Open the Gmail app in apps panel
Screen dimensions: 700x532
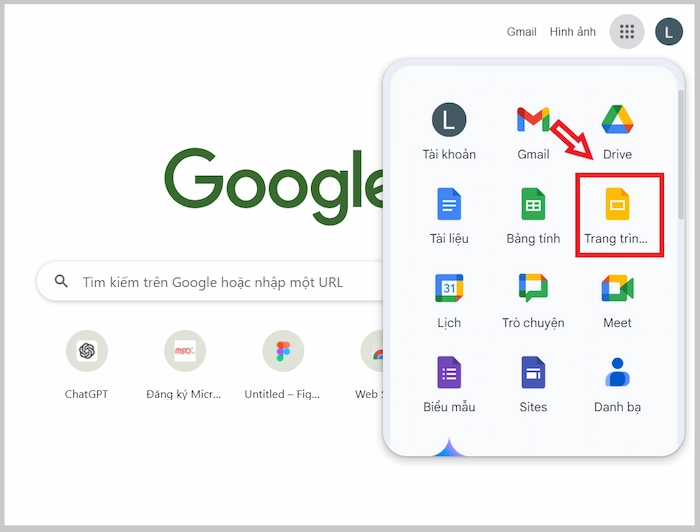pos(533,132)
